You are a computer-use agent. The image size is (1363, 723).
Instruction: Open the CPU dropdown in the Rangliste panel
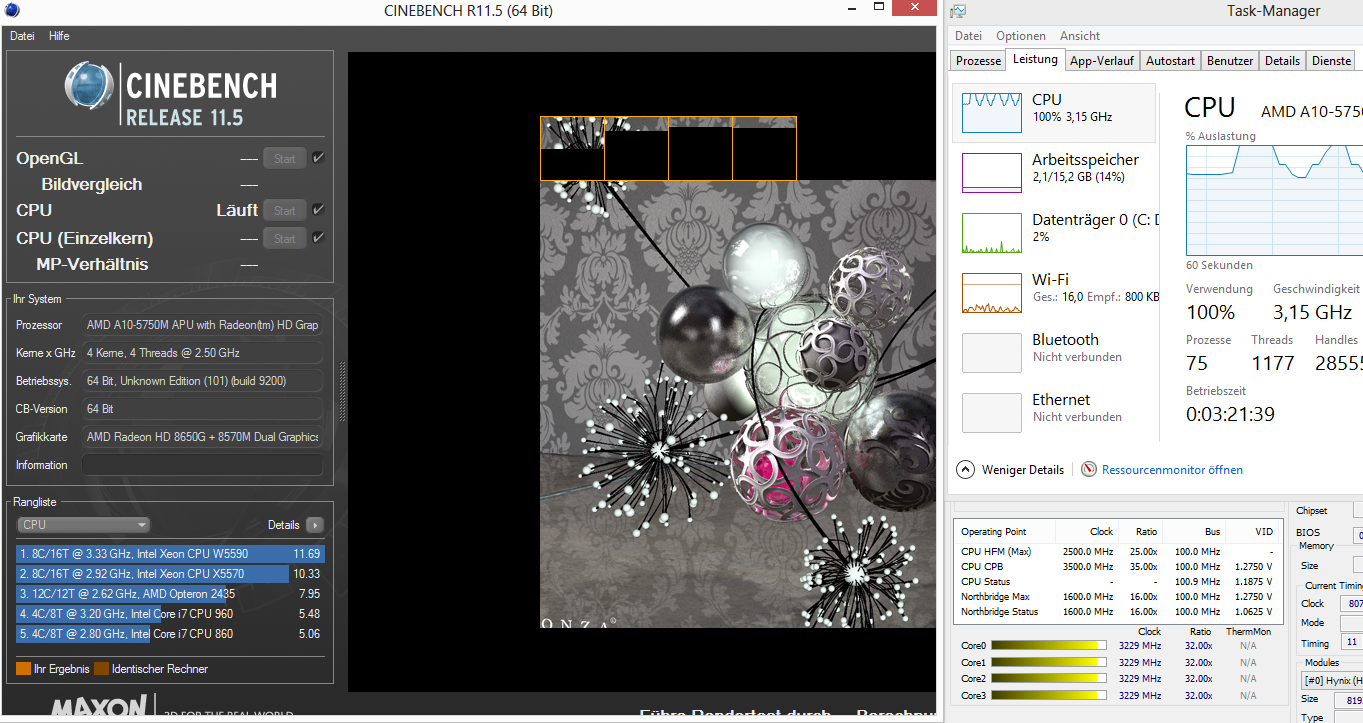(x=84, y=525)
